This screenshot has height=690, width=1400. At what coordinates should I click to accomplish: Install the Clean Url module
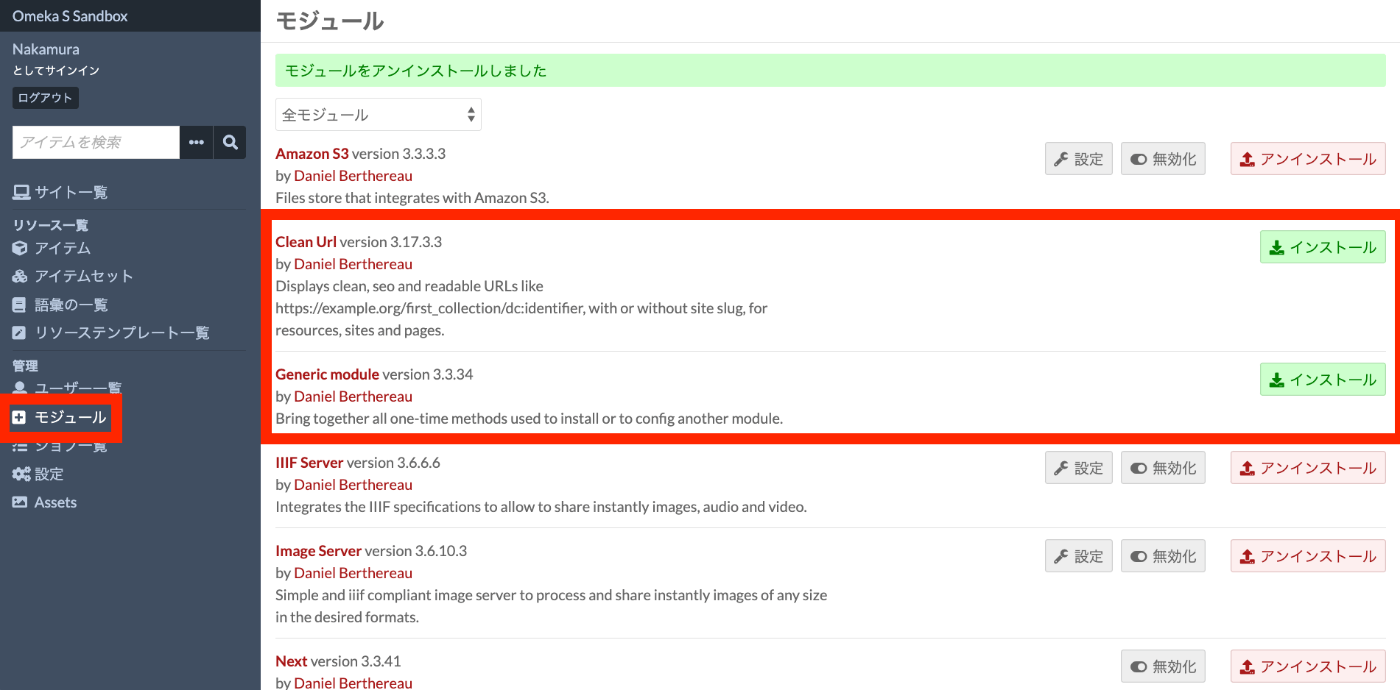[1323, 247]
